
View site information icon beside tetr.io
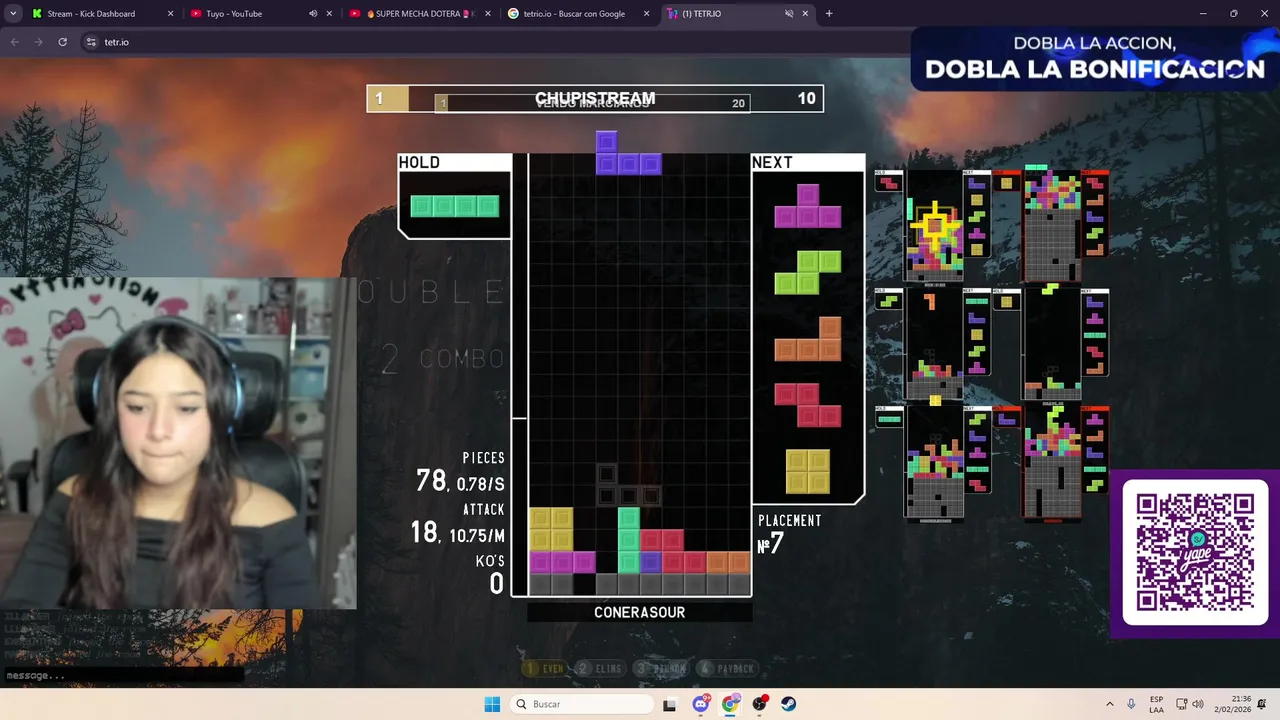click(91, 42)
